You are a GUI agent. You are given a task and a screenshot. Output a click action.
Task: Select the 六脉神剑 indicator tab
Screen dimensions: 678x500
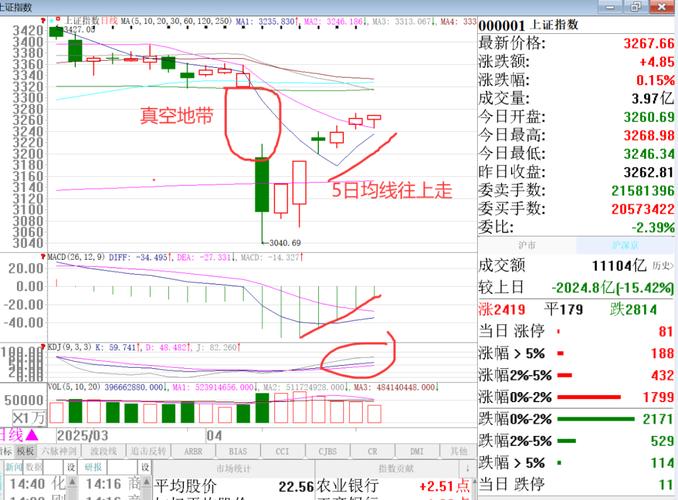[58, 452]
